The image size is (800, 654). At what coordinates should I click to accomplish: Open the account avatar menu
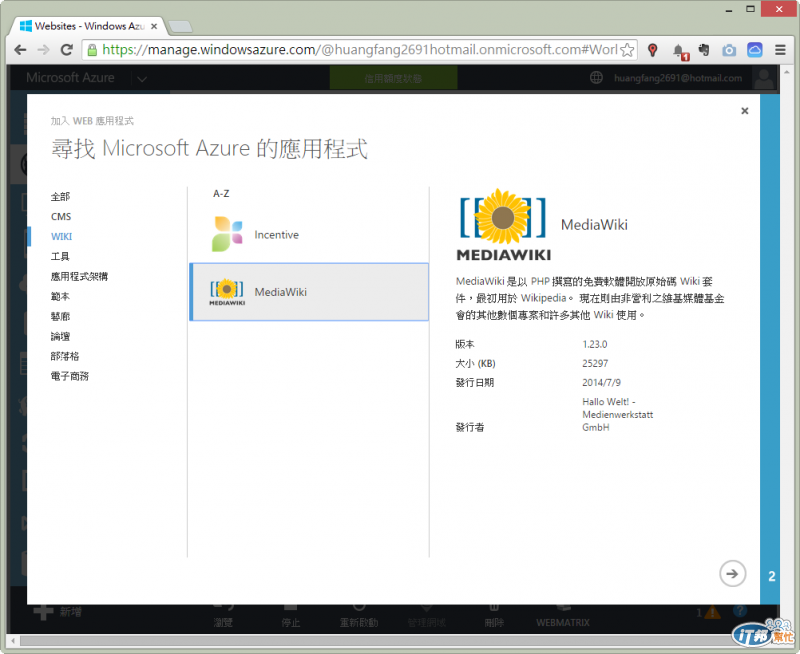click(x=764, y=79)
